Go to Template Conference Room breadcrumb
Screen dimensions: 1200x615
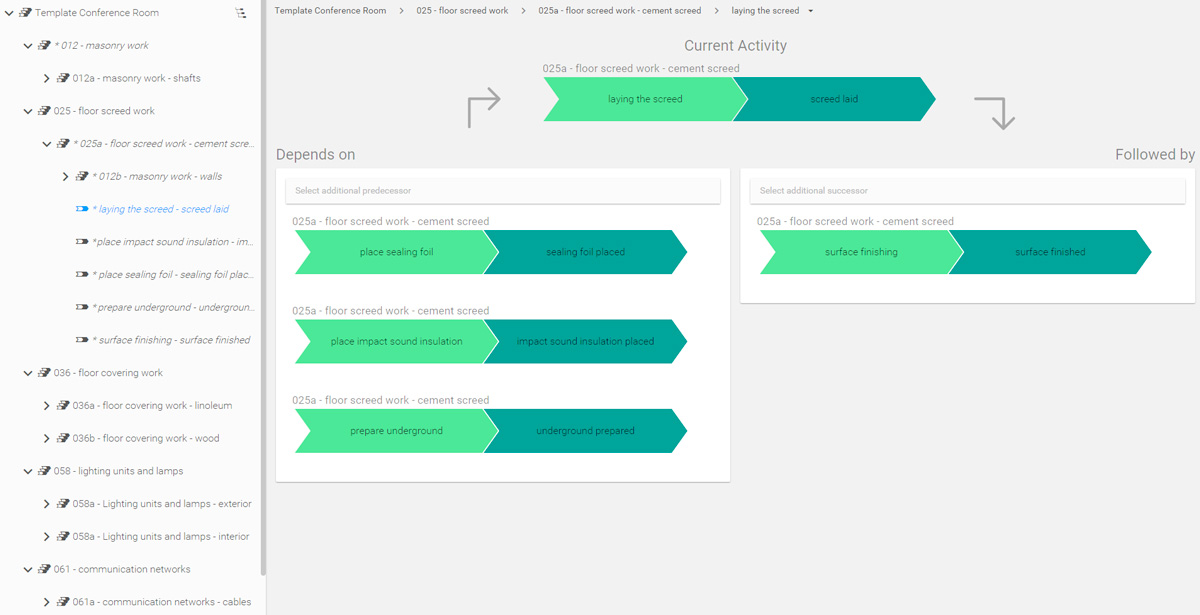(330, 10)
